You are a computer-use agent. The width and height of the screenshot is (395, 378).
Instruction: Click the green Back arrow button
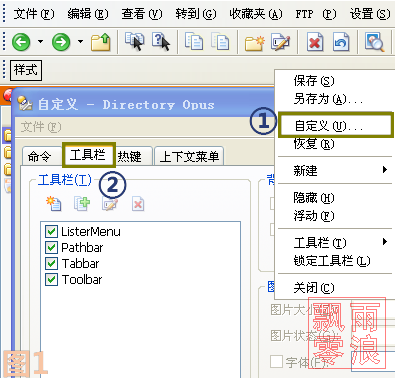tap(21, 42)
